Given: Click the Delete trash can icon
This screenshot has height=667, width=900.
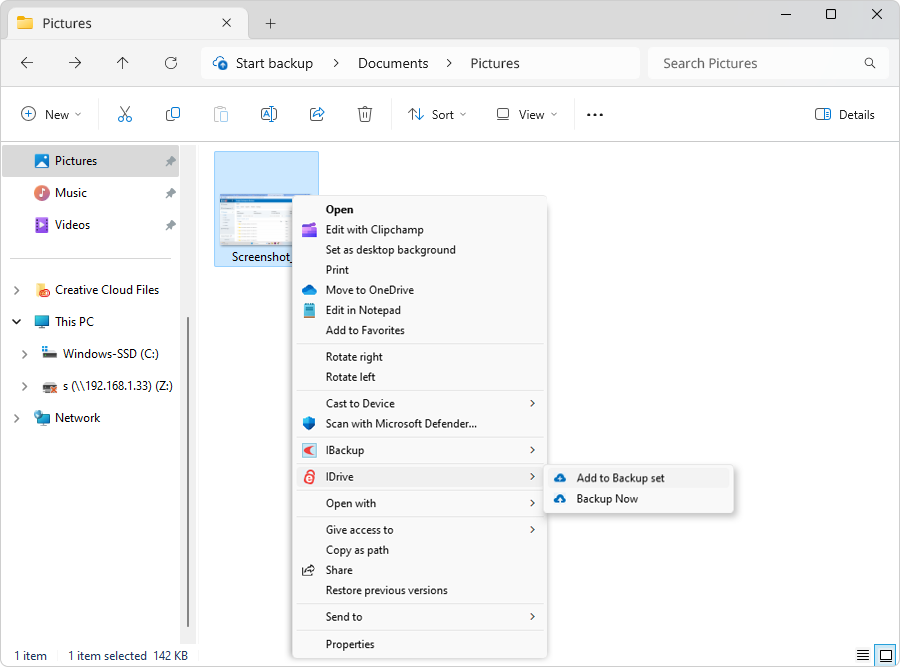Looking at the screenshot, I should pyautogui.click(x=365, y=115).
